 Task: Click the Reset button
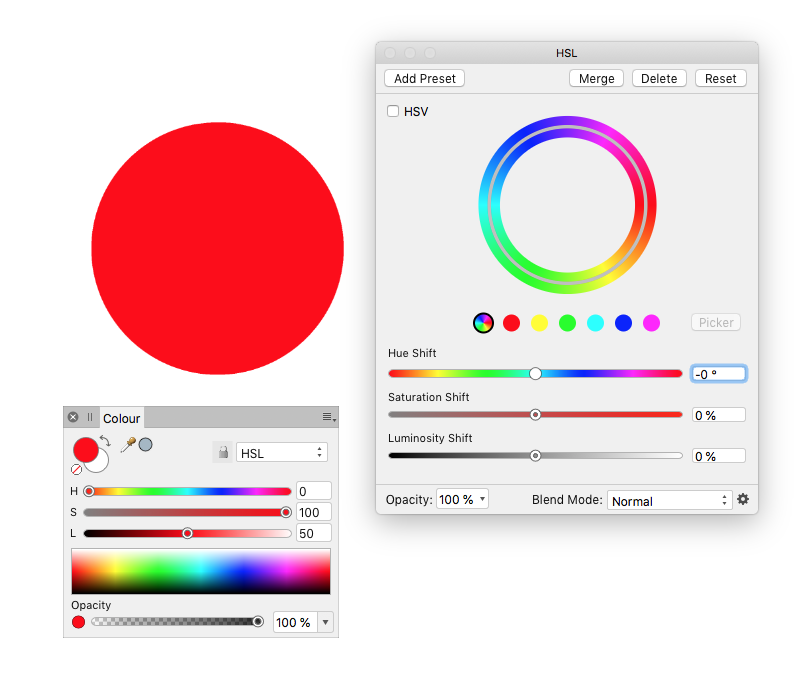[721, 78]
